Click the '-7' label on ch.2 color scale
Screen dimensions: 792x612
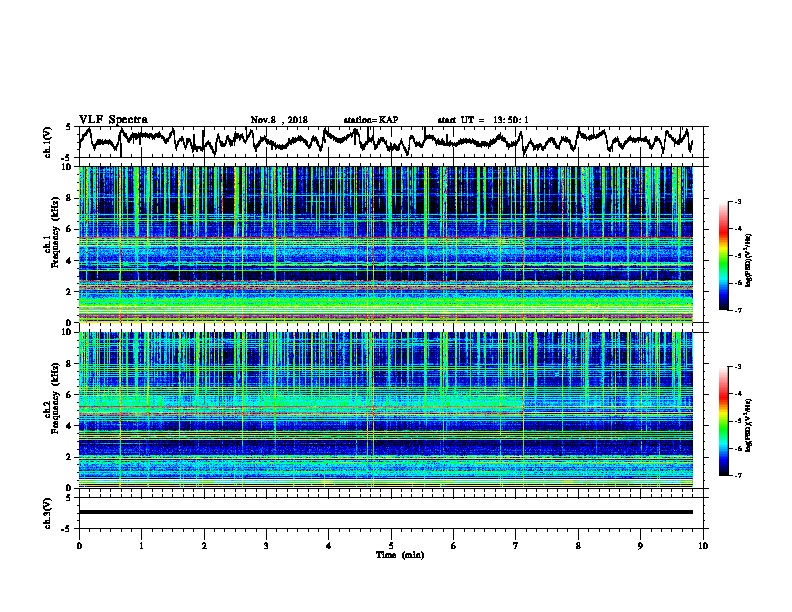click(x=738, y=475)
